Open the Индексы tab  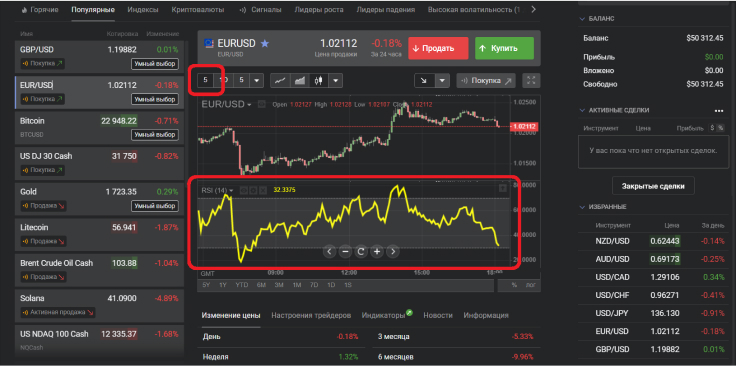[x=143, y=9]
